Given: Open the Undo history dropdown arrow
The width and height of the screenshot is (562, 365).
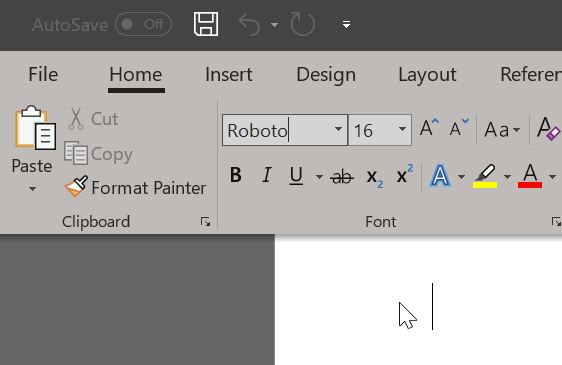Looking at the screenshot, I should coord(274,25).
